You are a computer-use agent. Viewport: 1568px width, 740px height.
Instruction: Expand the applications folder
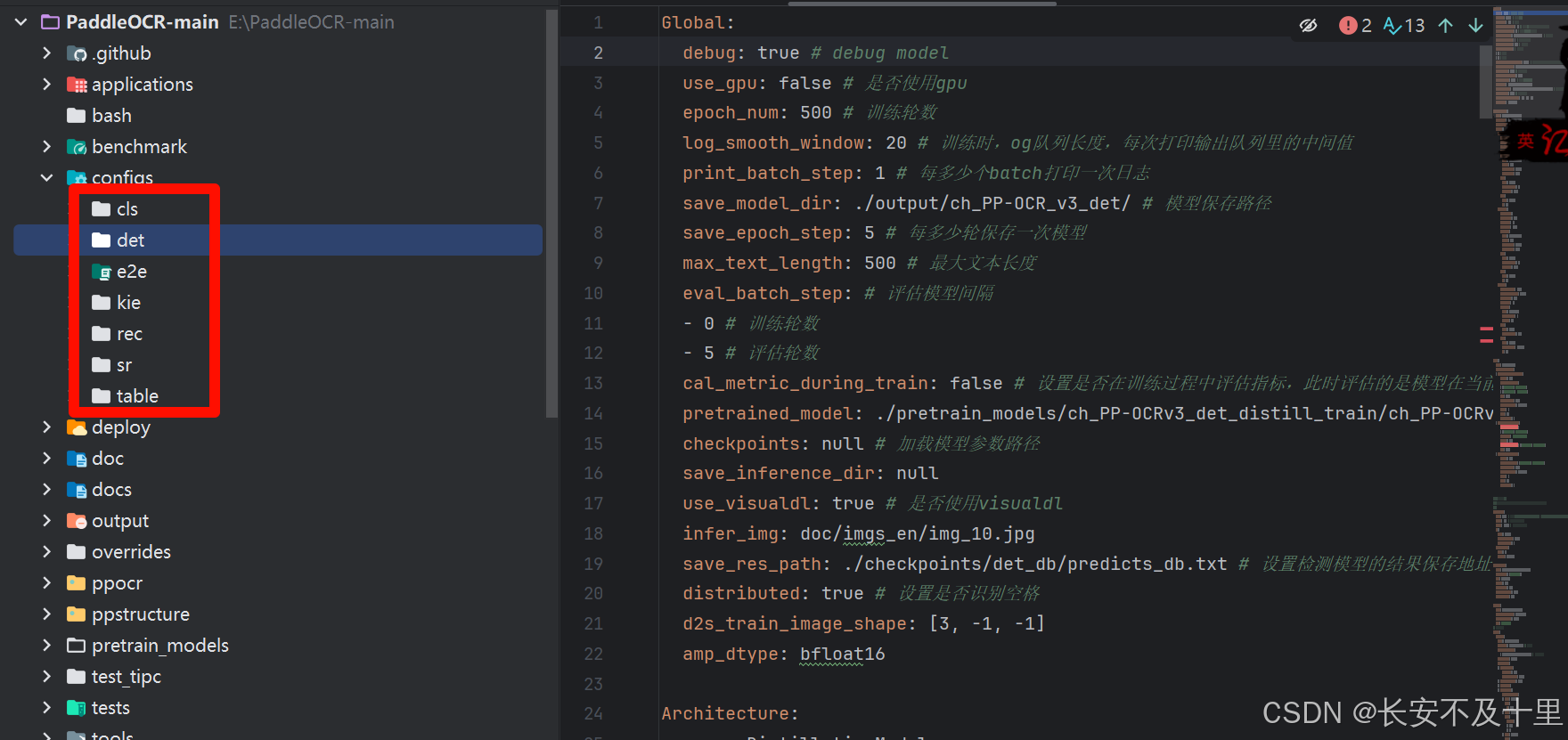(x=46, y=85)
